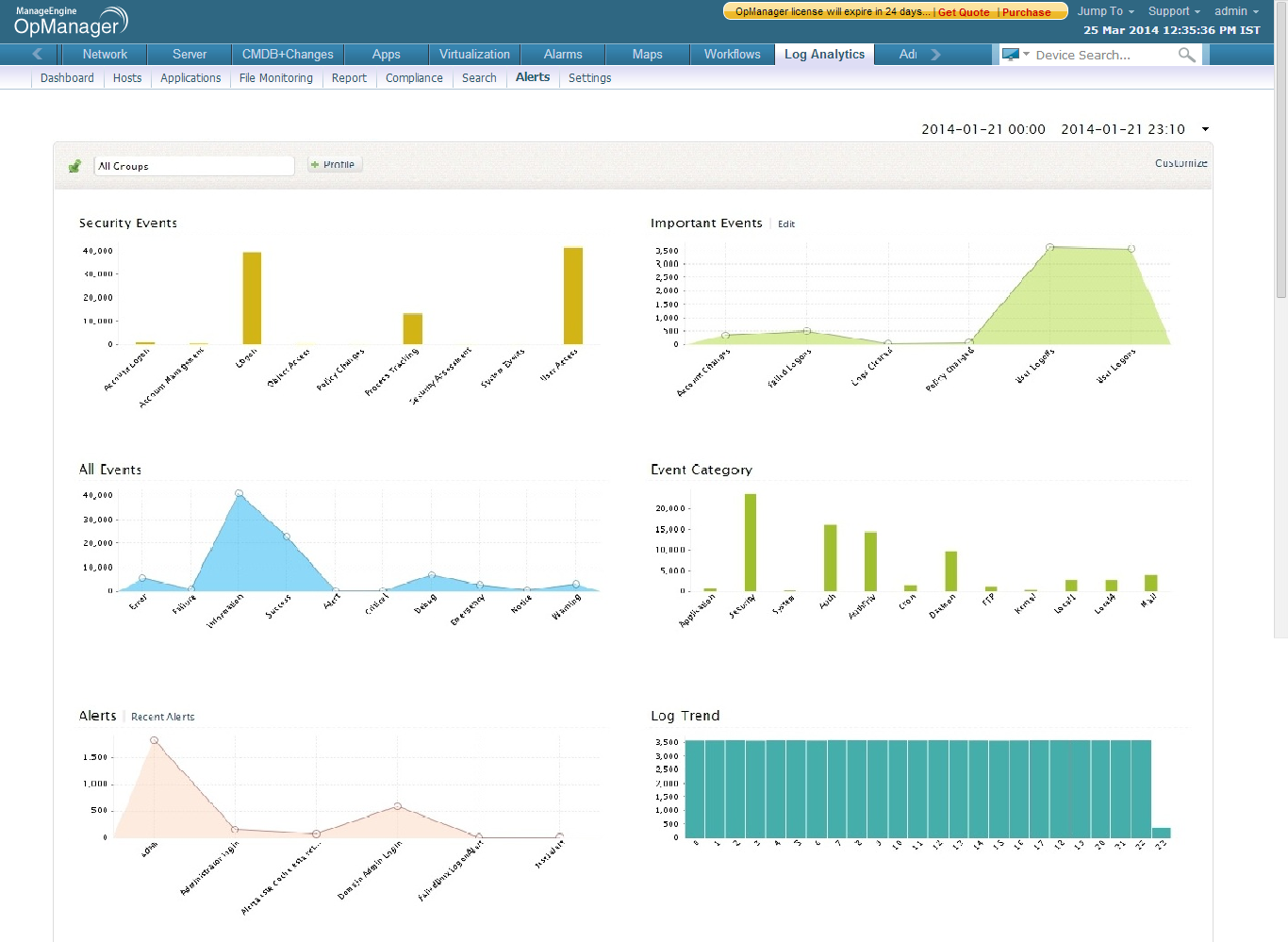Click the All Events chart title

pos(110,470)
